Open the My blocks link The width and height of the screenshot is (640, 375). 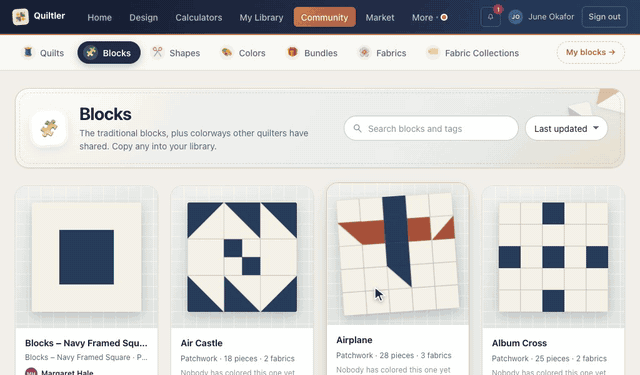[x=591, y=52]
